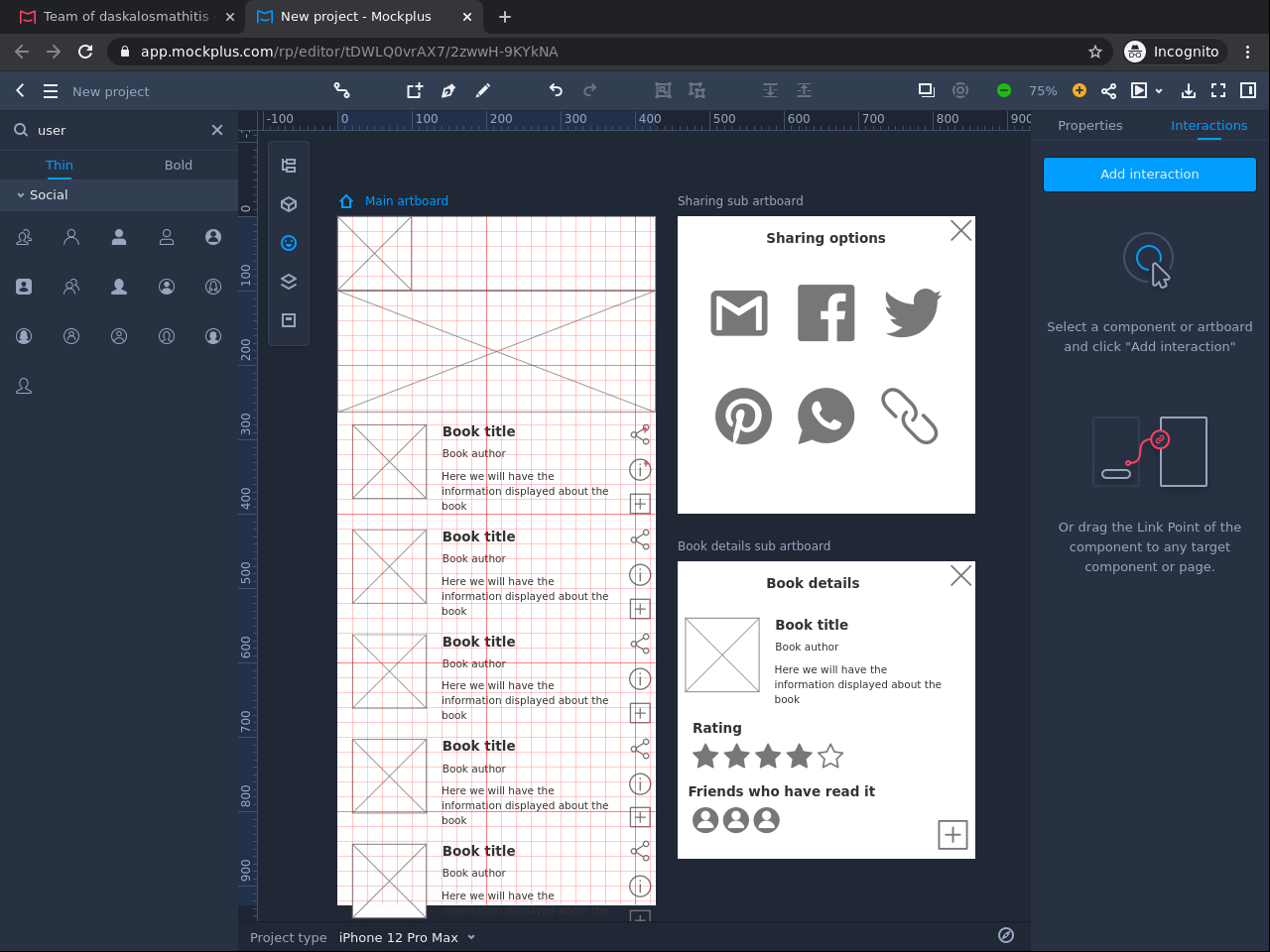This screenshot has width=1270, height=952.
Task: Select the flow connection tool in toolbar
Action: (x=342, y=90)
